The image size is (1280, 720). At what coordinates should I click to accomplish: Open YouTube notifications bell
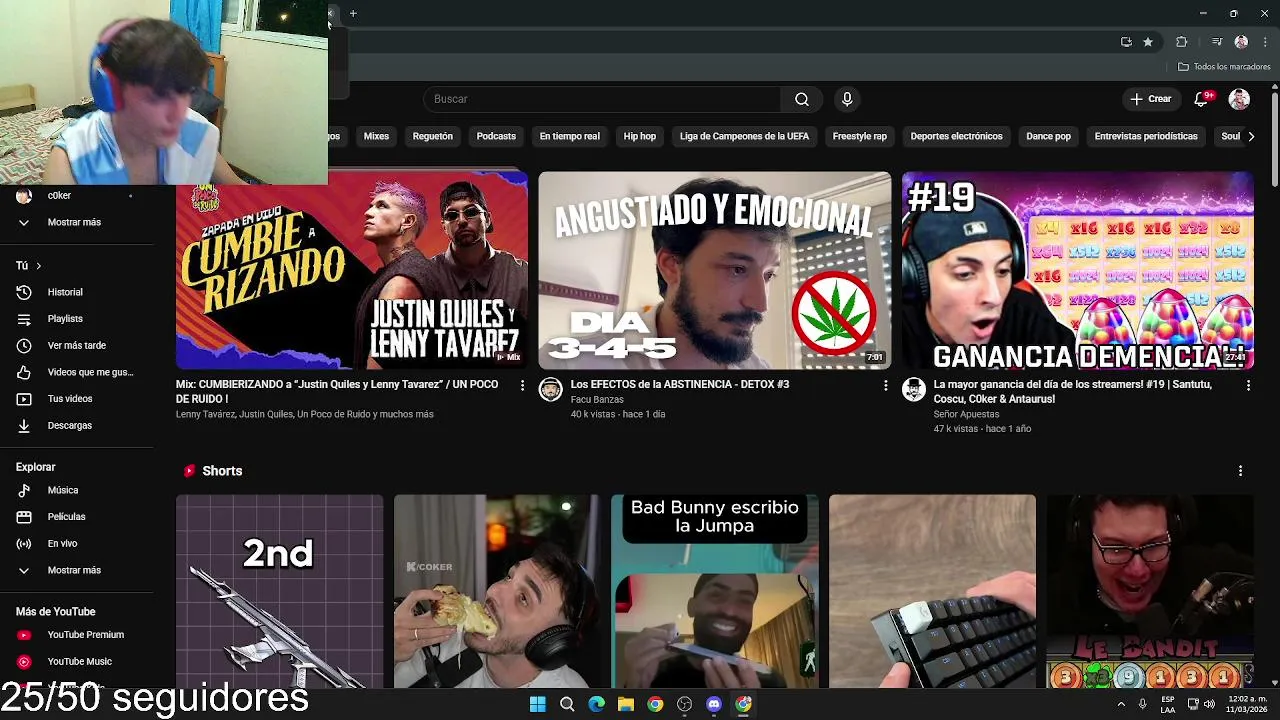point(1202,99)
